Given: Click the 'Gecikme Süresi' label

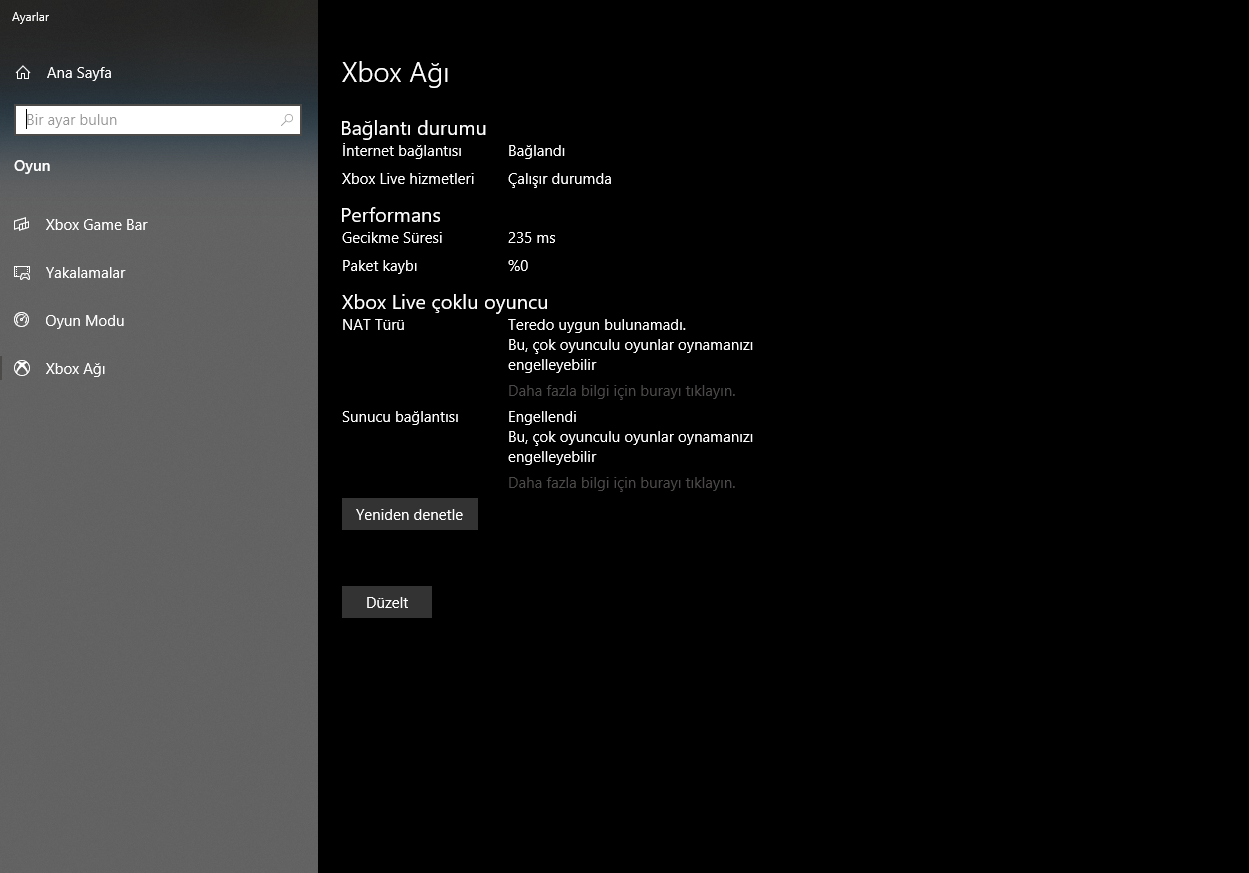Looking at the screenshot, I should coord(392,238).
